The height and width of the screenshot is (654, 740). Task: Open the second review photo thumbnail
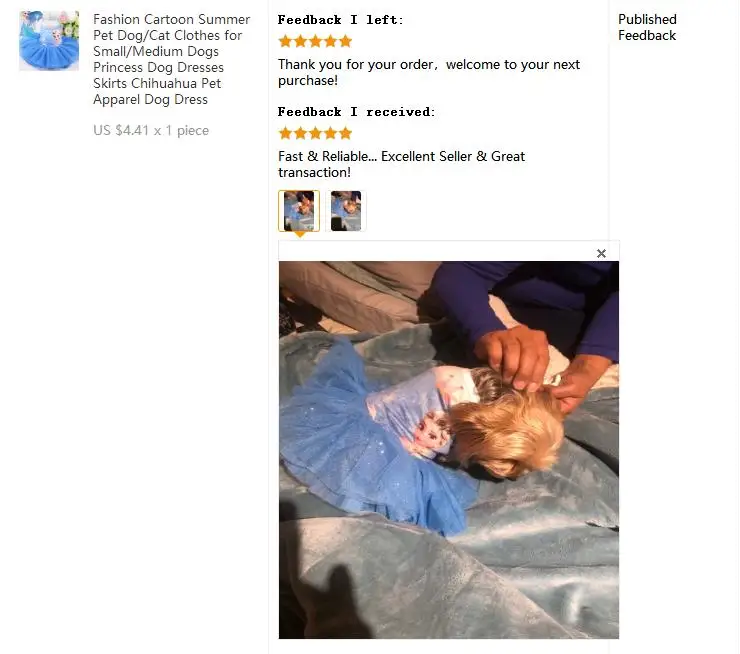[346, 211]
